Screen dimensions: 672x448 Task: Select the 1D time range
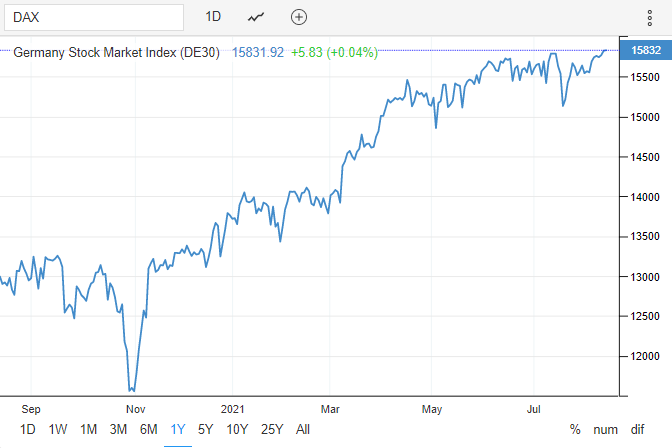[27, 429]
